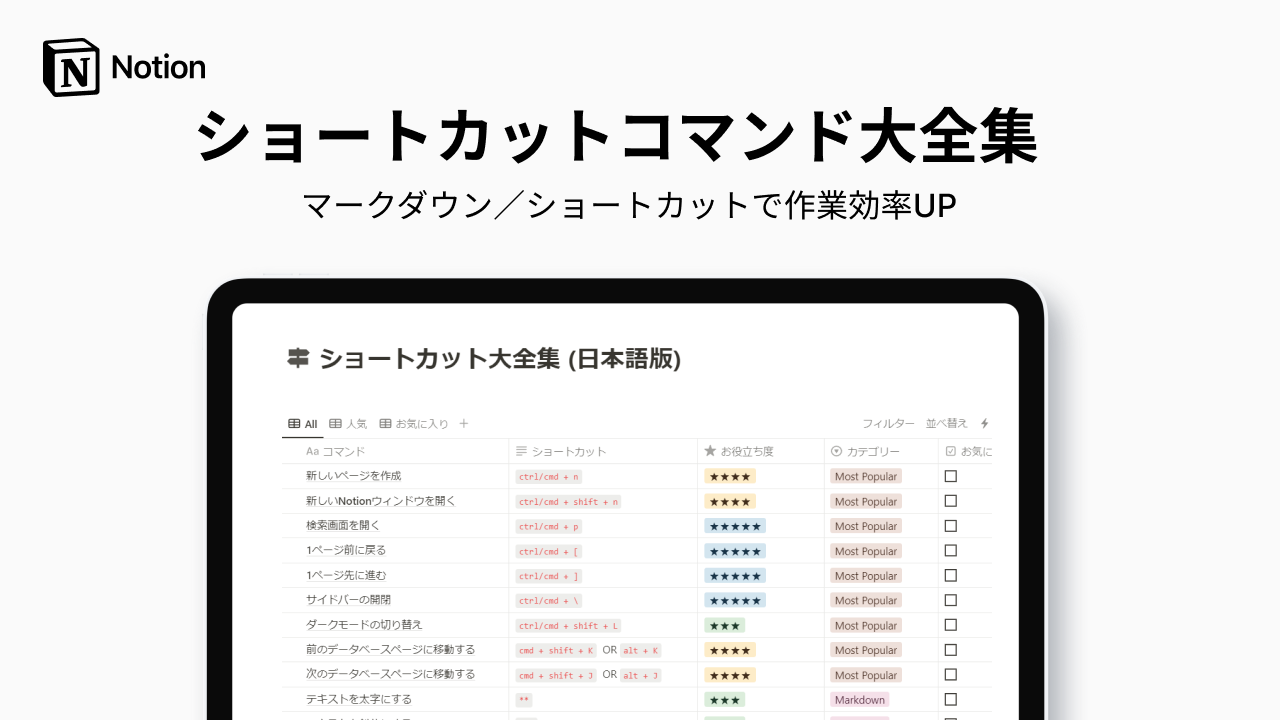This screenshot has width=1280, height=720.
Task: Click the ** markdown shortcut cell
Action: [525, 701]
